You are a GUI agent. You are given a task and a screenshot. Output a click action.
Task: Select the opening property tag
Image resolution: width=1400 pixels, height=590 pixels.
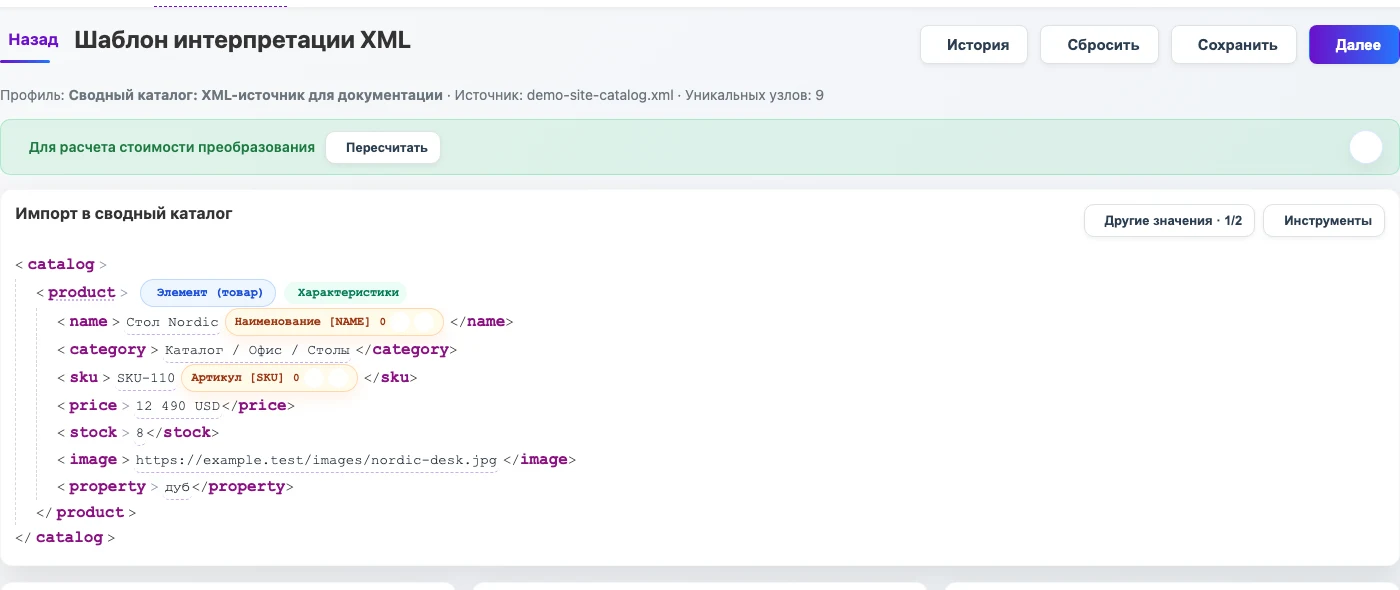[107, 487]
